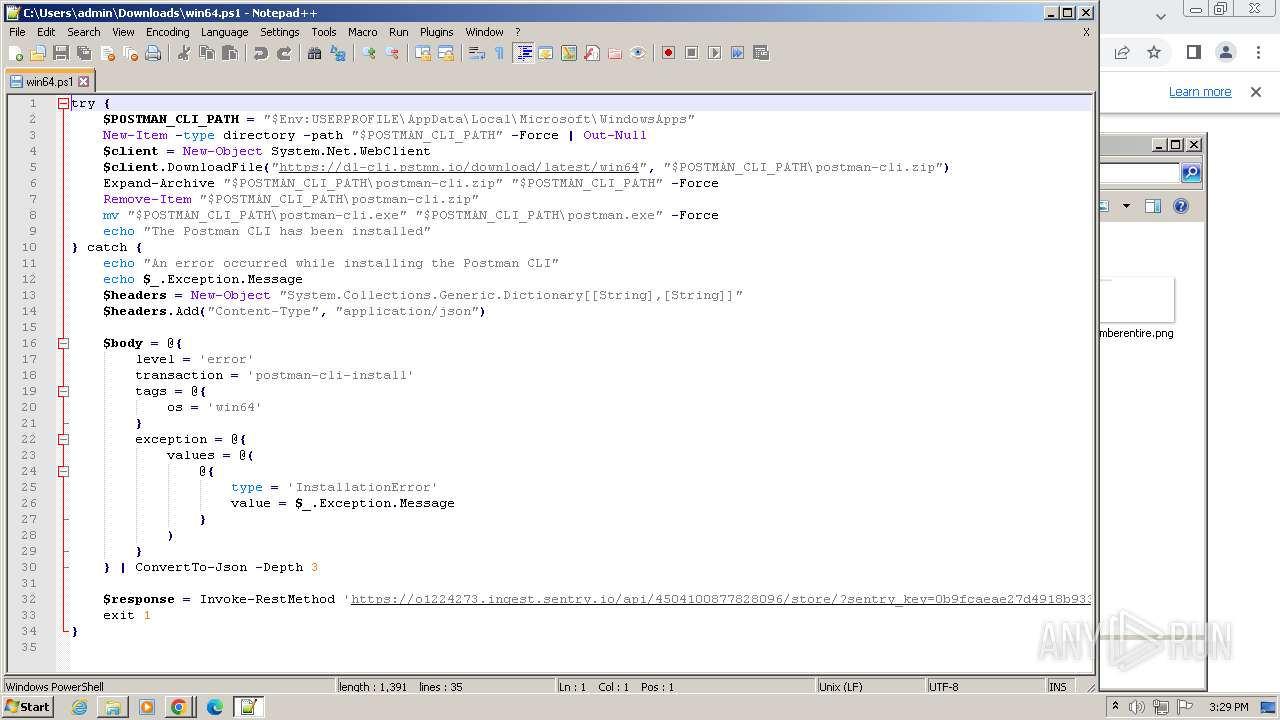Open the help question mark menu
This screenshot has width=1280, height=720.
click(517, 32)
